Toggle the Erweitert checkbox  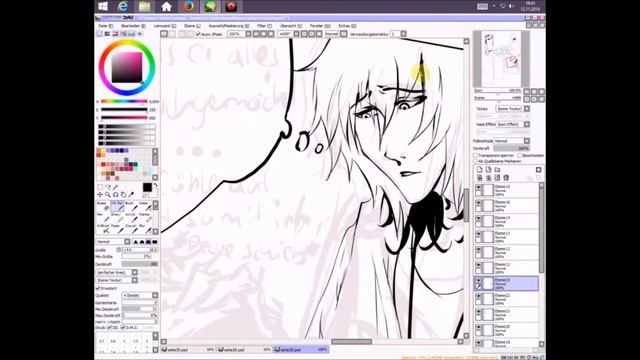(98, 288)
